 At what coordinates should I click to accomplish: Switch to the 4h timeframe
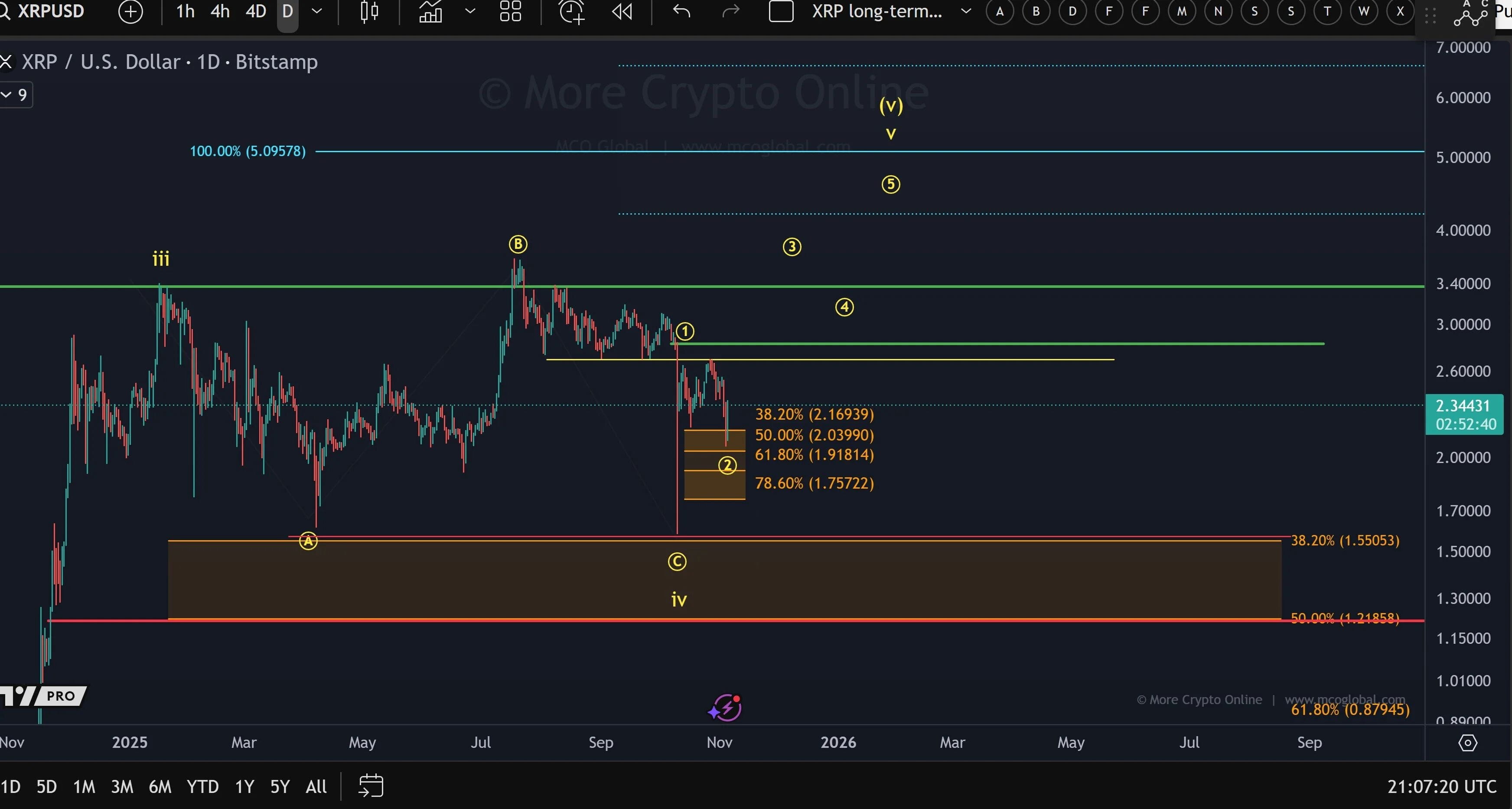coord(220,11)
